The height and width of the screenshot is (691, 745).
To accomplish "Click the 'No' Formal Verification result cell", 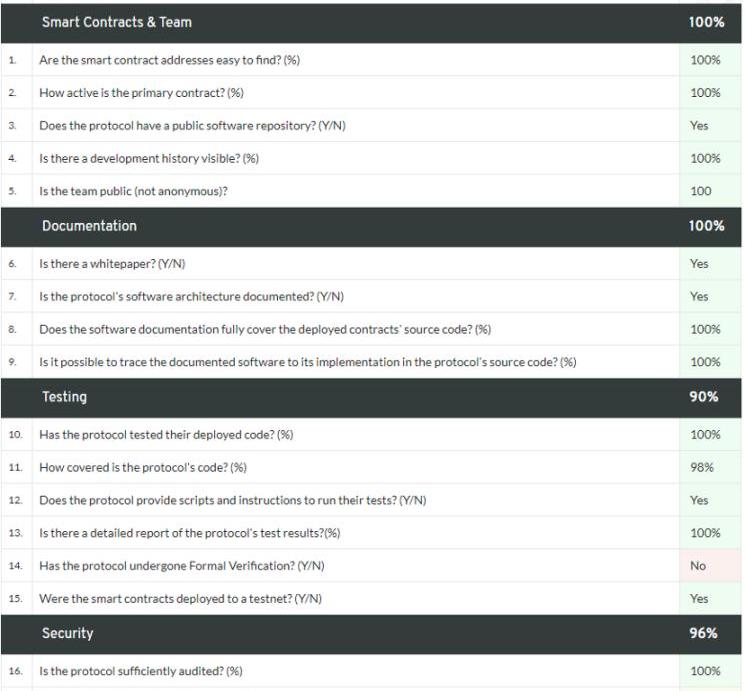I will (698, 566).
